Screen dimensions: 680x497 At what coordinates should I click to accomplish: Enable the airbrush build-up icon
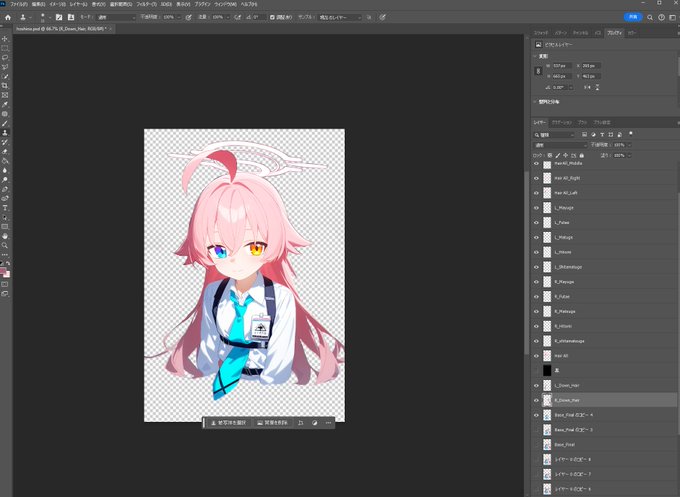238,17
